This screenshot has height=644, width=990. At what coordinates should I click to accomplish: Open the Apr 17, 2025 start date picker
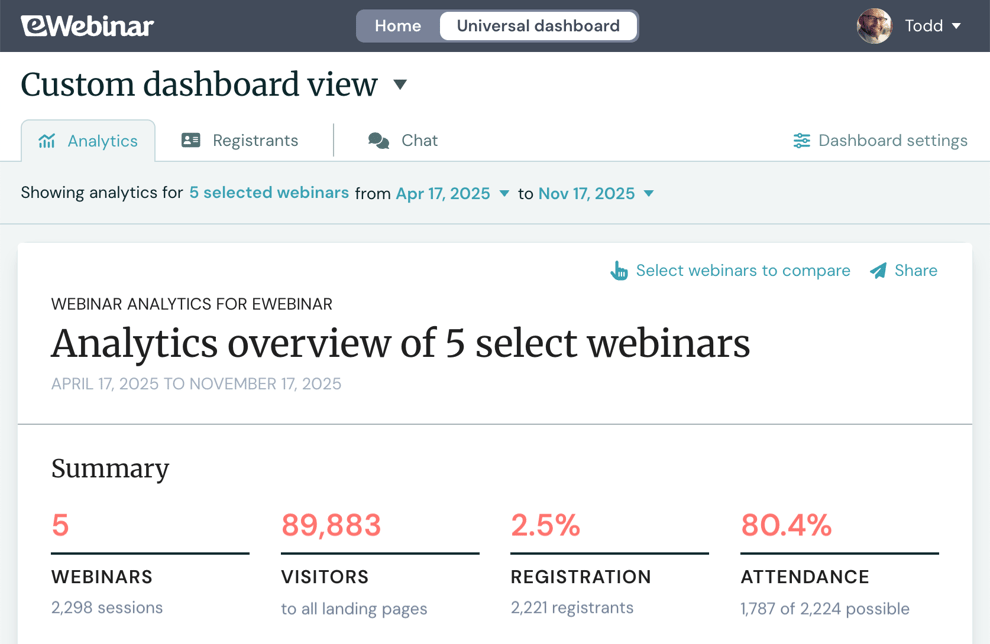(x=453, y=194)
